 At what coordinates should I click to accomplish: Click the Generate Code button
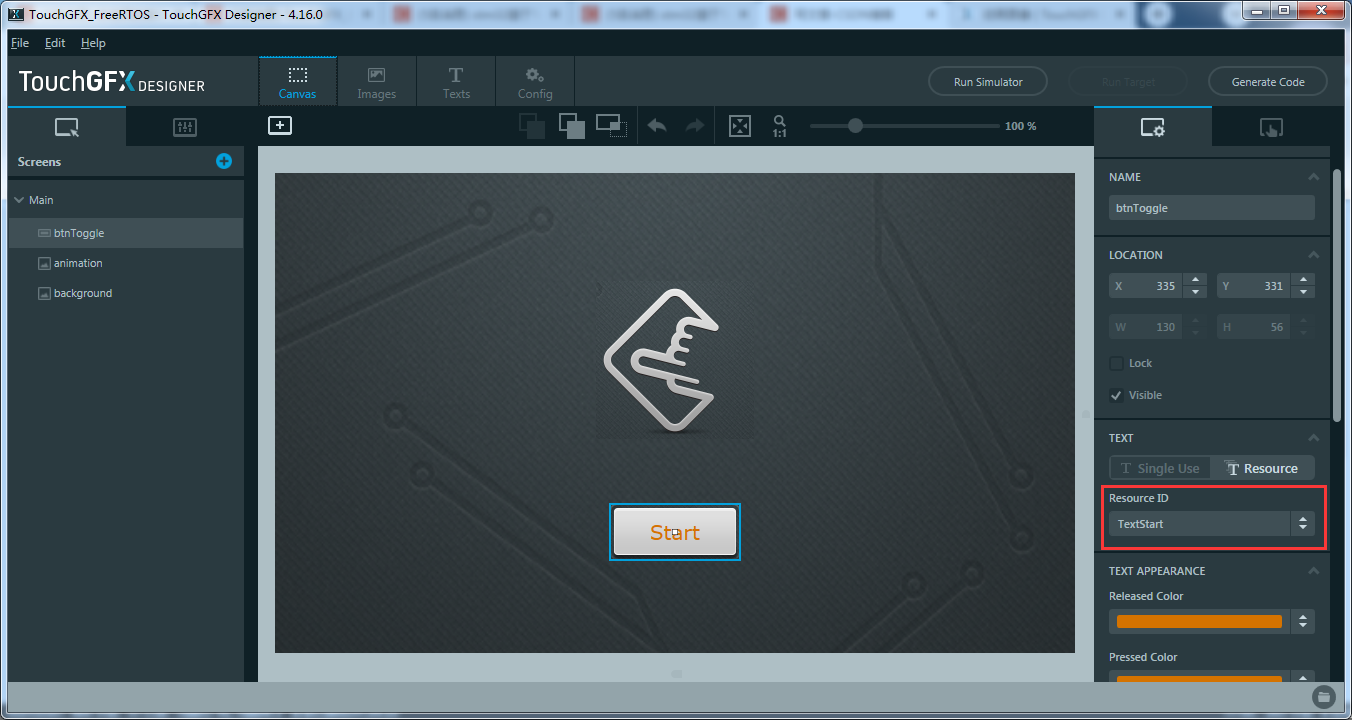coord(1268,82)
